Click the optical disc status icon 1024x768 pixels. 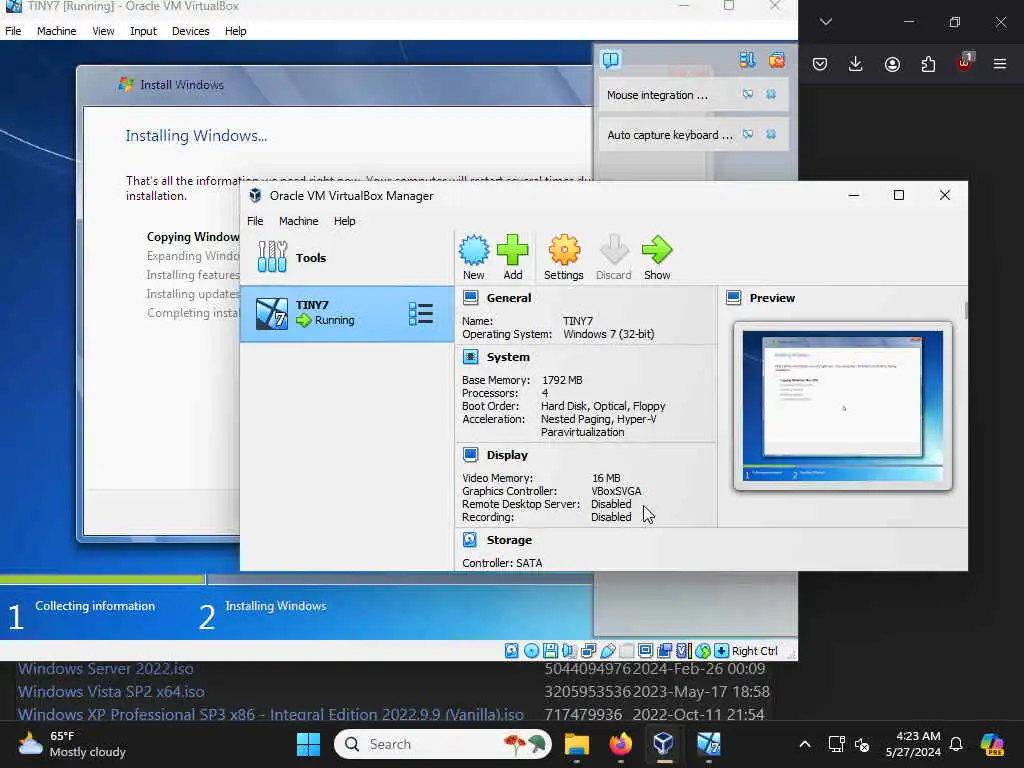532,650
